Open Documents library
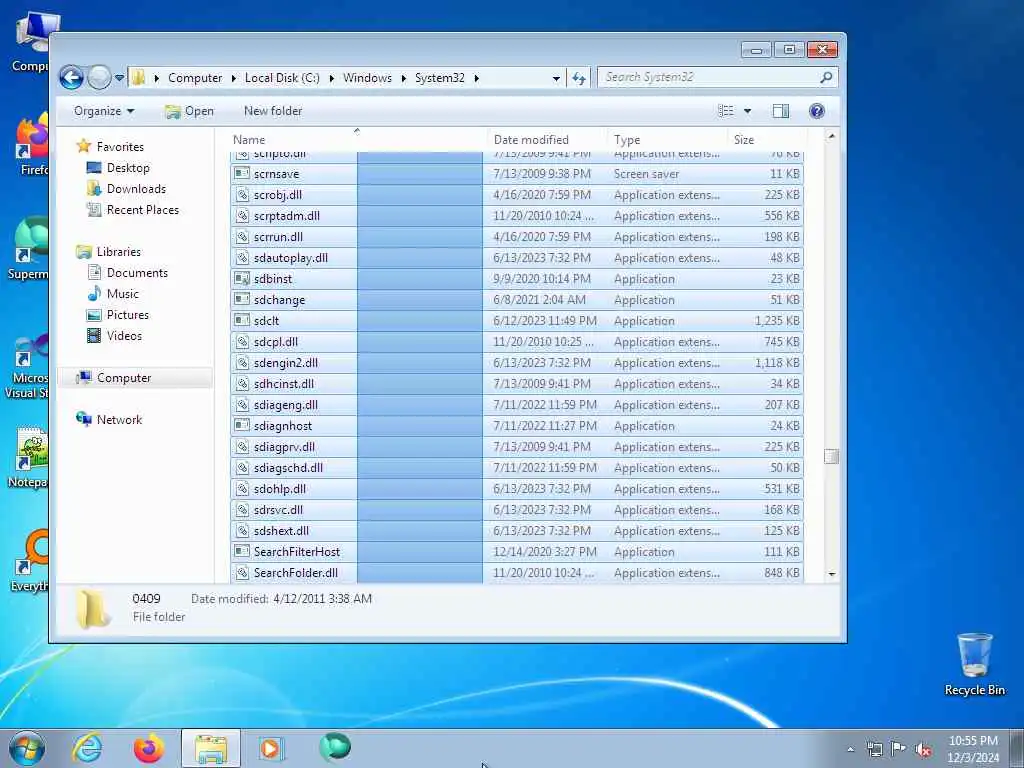The height and width of the screenshot is (768, 1024). click(x=137, y=272)
